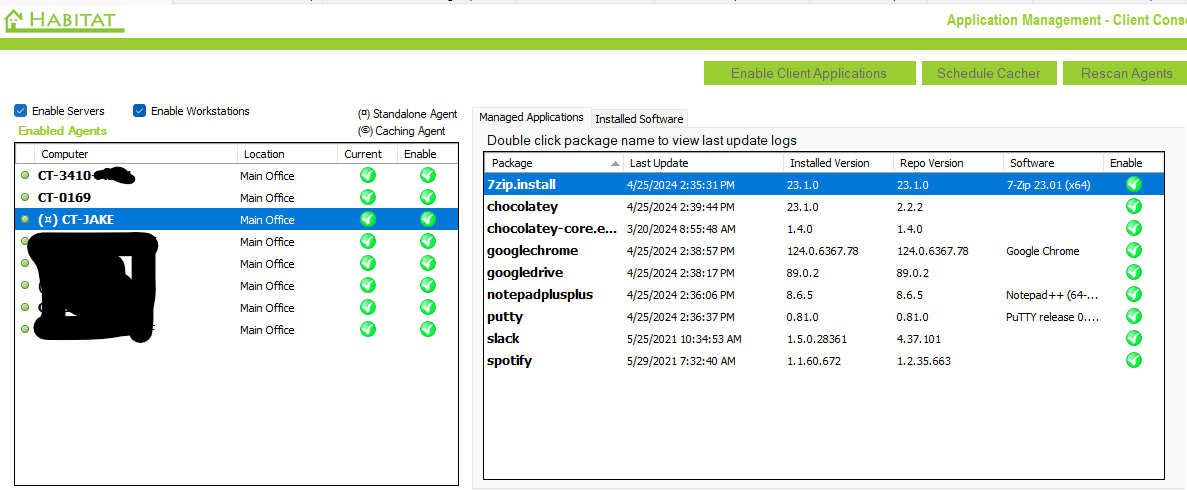This screenshot has height=490, width=1187.
Task: Select the notepadplusplus package name
Action: click(x=541, y=294)
